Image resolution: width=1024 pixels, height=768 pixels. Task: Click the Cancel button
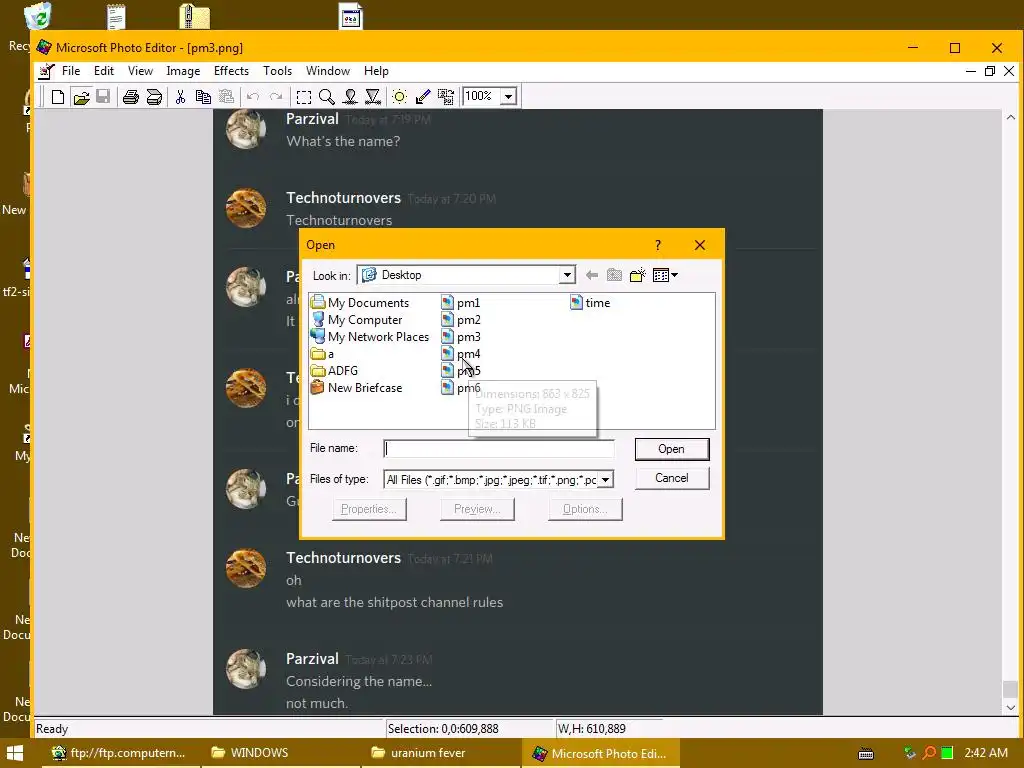[x=671, y=478]
